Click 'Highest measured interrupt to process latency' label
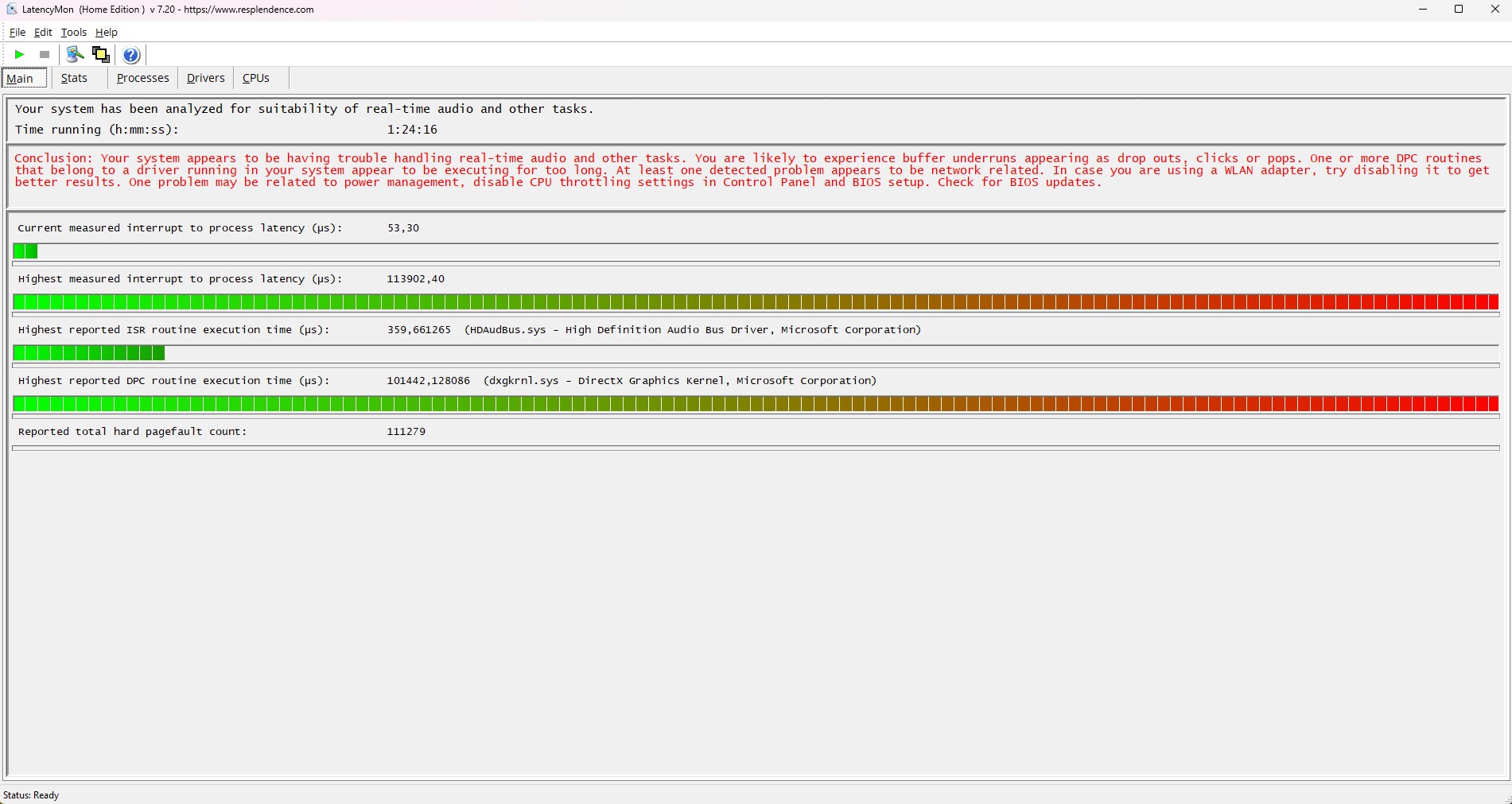This screenshot has height=804, width=1512. pos(180,279)
